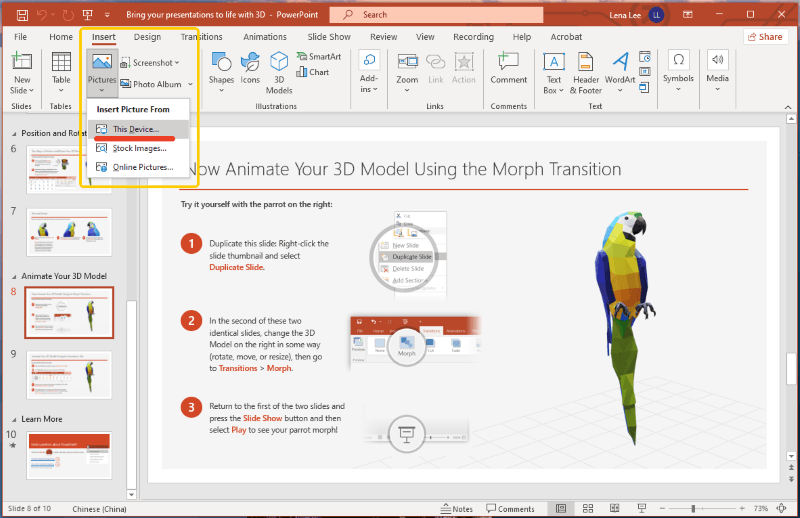The height and width of the screenshot is (518, 800).
Task: Switch to the Design tab
Action: point(147,37)
